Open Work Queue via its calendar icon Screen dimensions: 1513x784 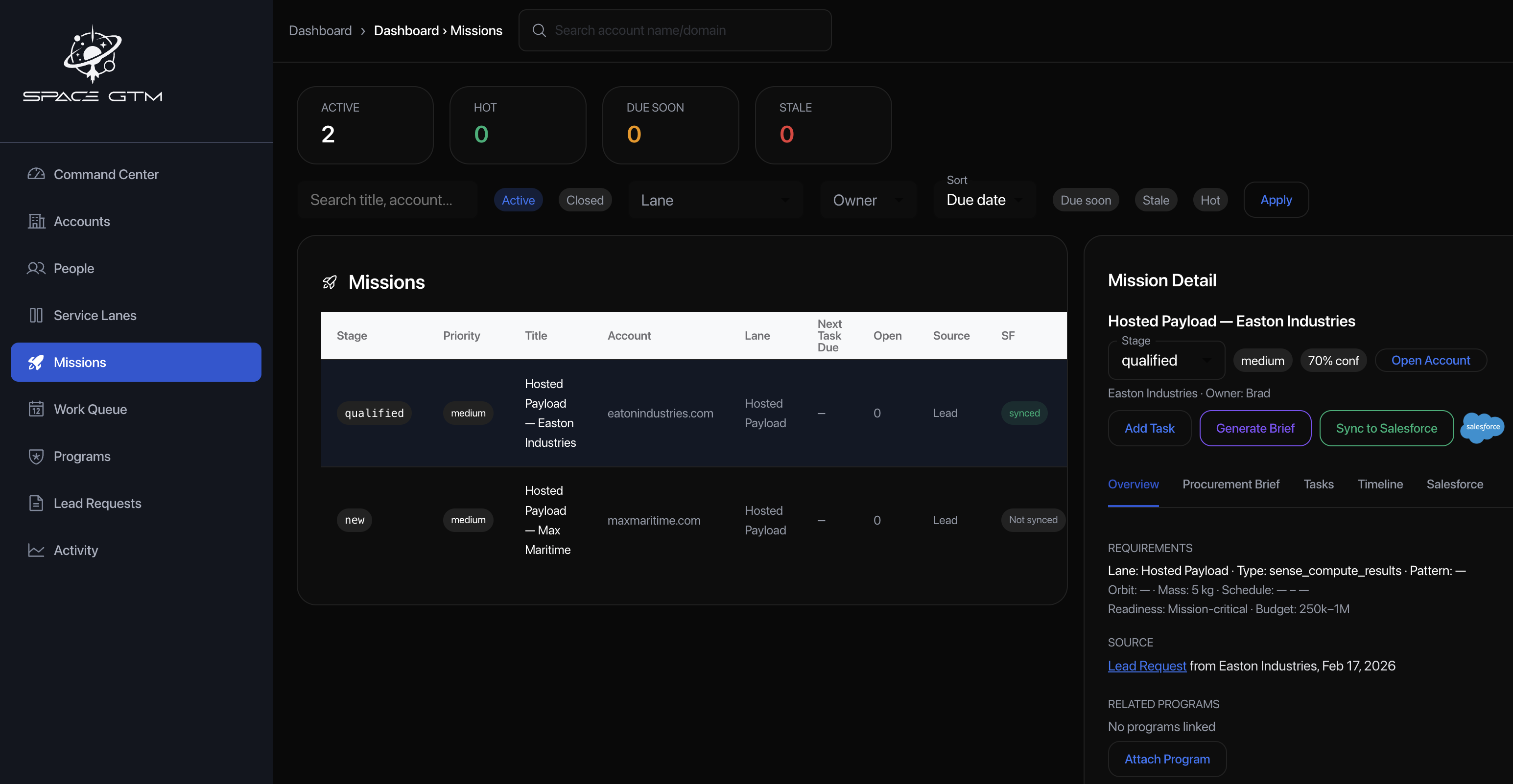tap(36, 409)
